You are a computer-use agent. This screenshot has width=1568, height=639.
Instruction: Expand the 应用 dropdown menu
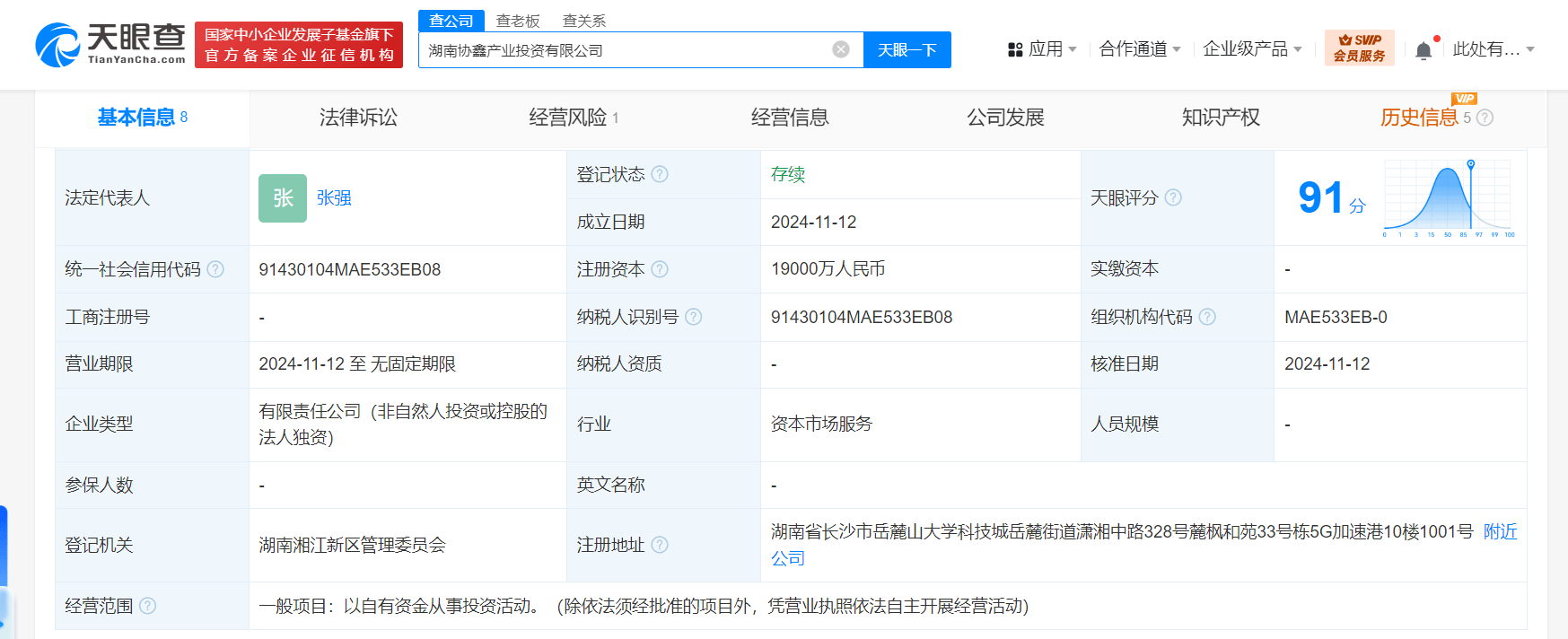point(1042,49)
